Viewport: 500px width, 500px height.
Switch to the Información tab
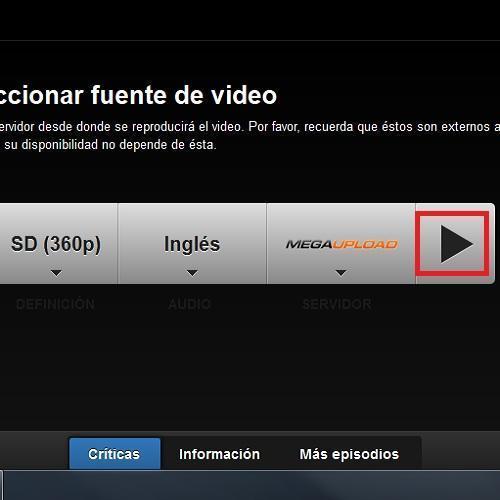click(x=219, y=454)
